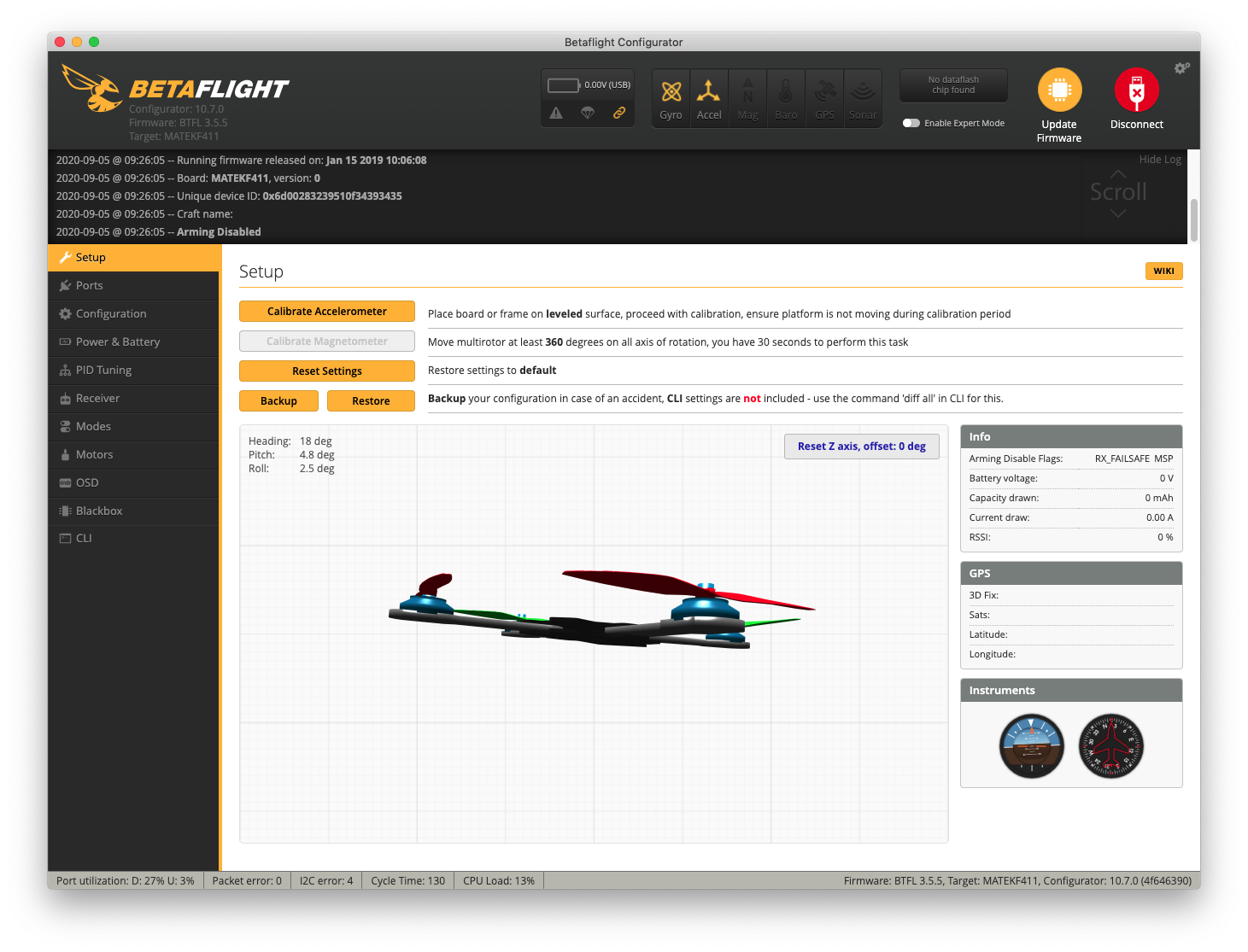Click the Betaflight bee logo
Viewport: 1248px width, 952px height.
(91, 88)
